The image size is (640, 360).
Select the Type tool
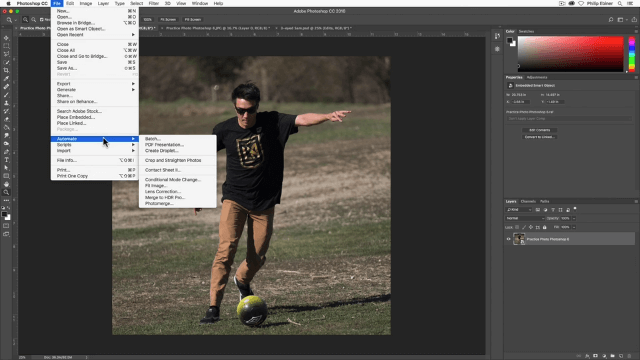tap(6, 160)
